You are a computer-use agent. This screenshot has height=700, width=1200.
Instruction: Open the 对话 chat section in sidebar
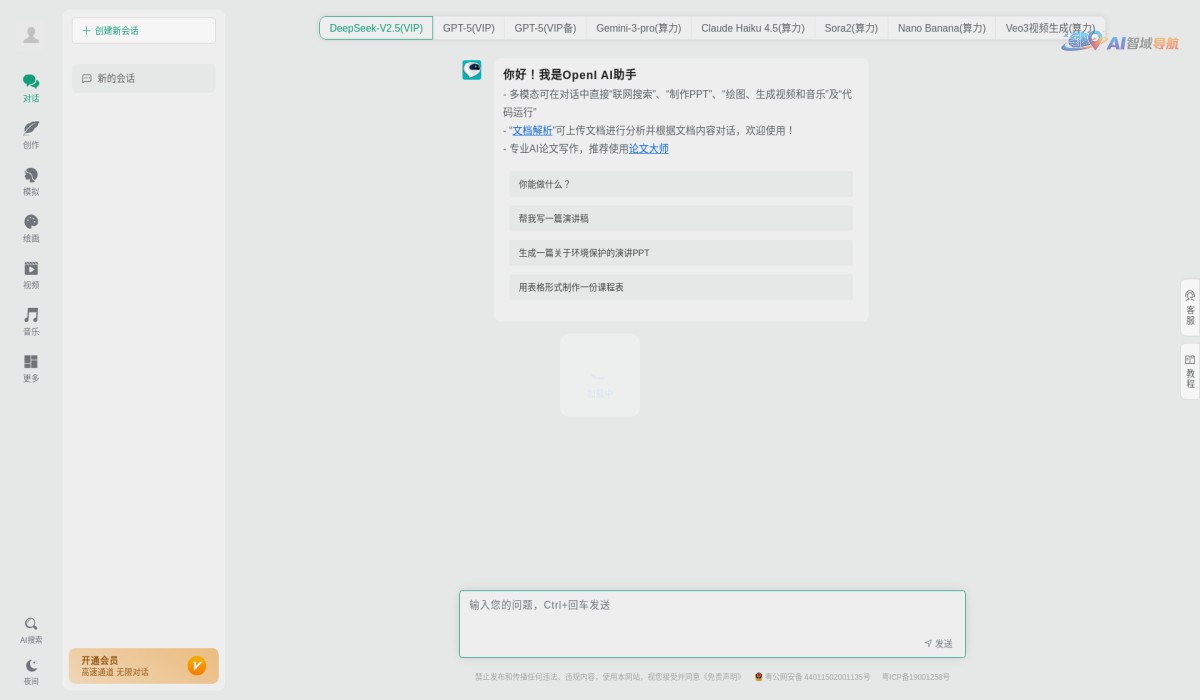(x=31, y=88)
